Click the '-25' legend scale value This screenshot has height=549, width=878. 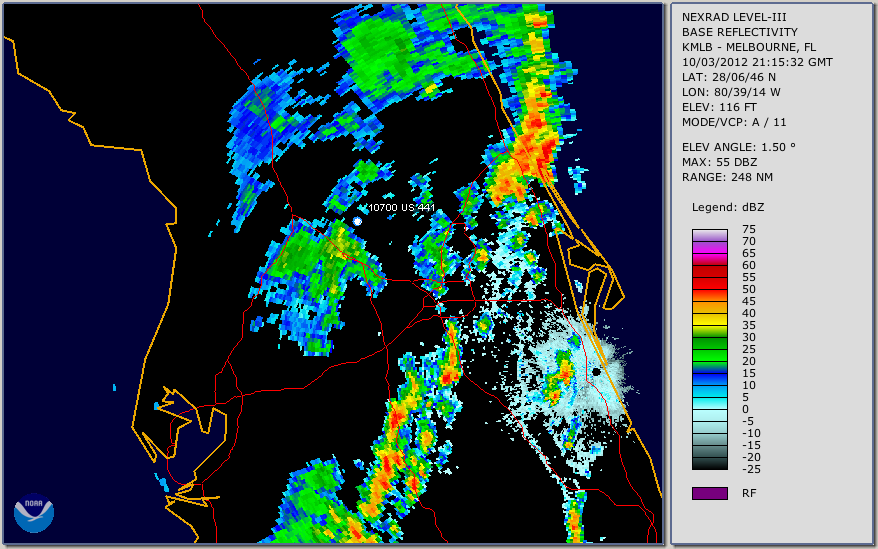(751, 469)
